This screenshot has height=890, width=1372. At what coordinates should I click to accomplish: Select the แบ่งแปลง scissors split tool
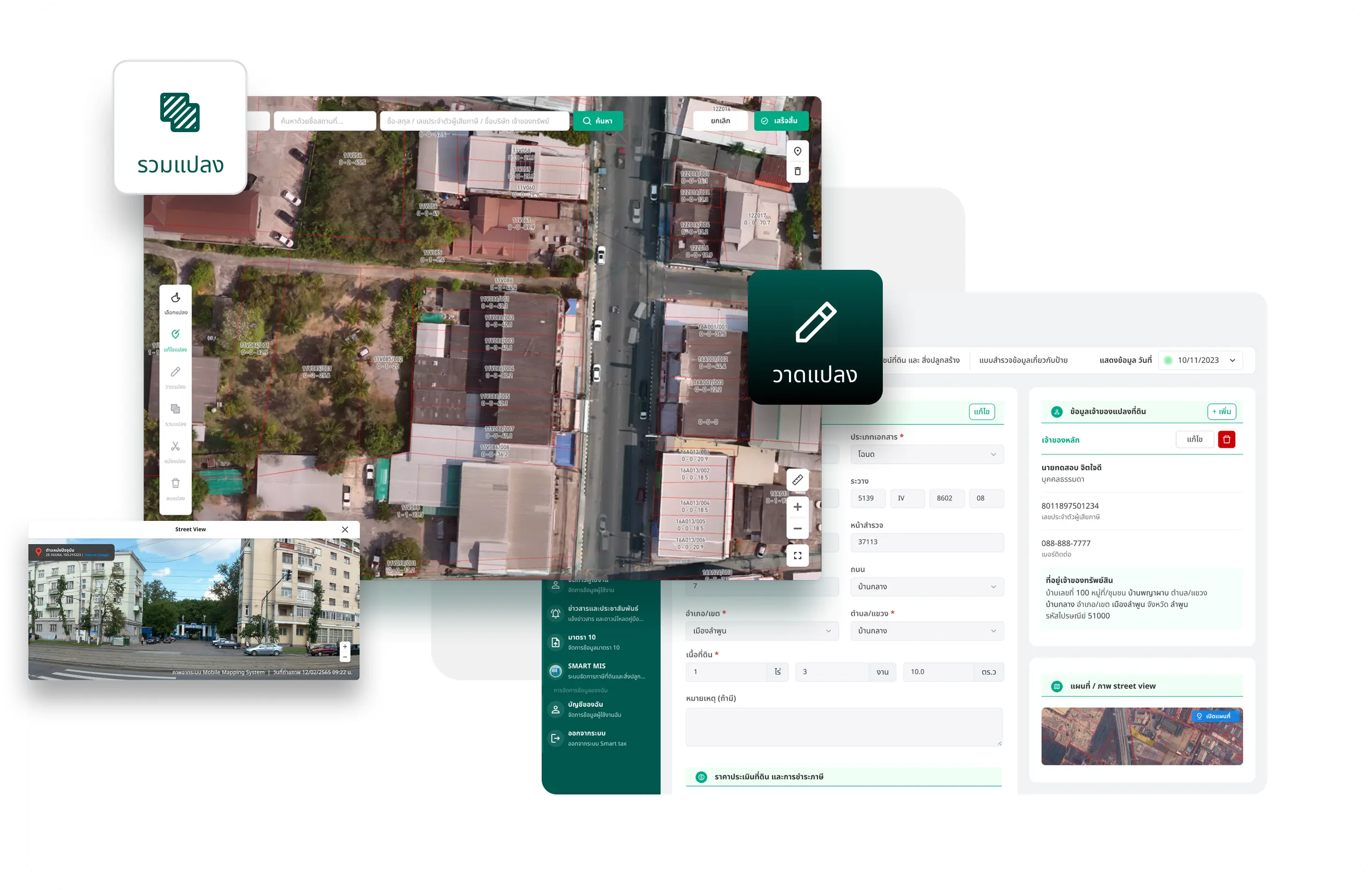click(175, 452)
